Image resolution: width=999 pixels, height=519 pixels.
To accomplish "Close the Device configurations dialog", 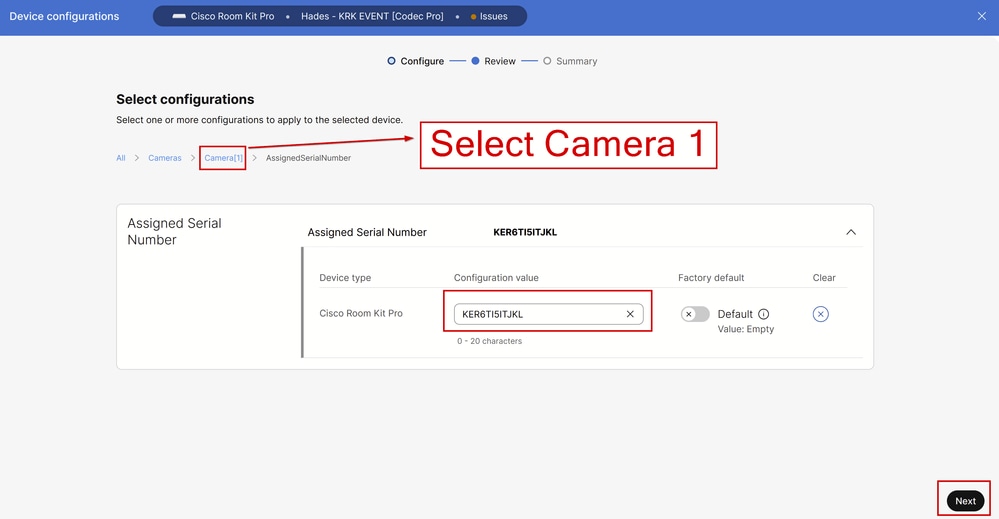I will pyautogui.click(x=981, y=16).
